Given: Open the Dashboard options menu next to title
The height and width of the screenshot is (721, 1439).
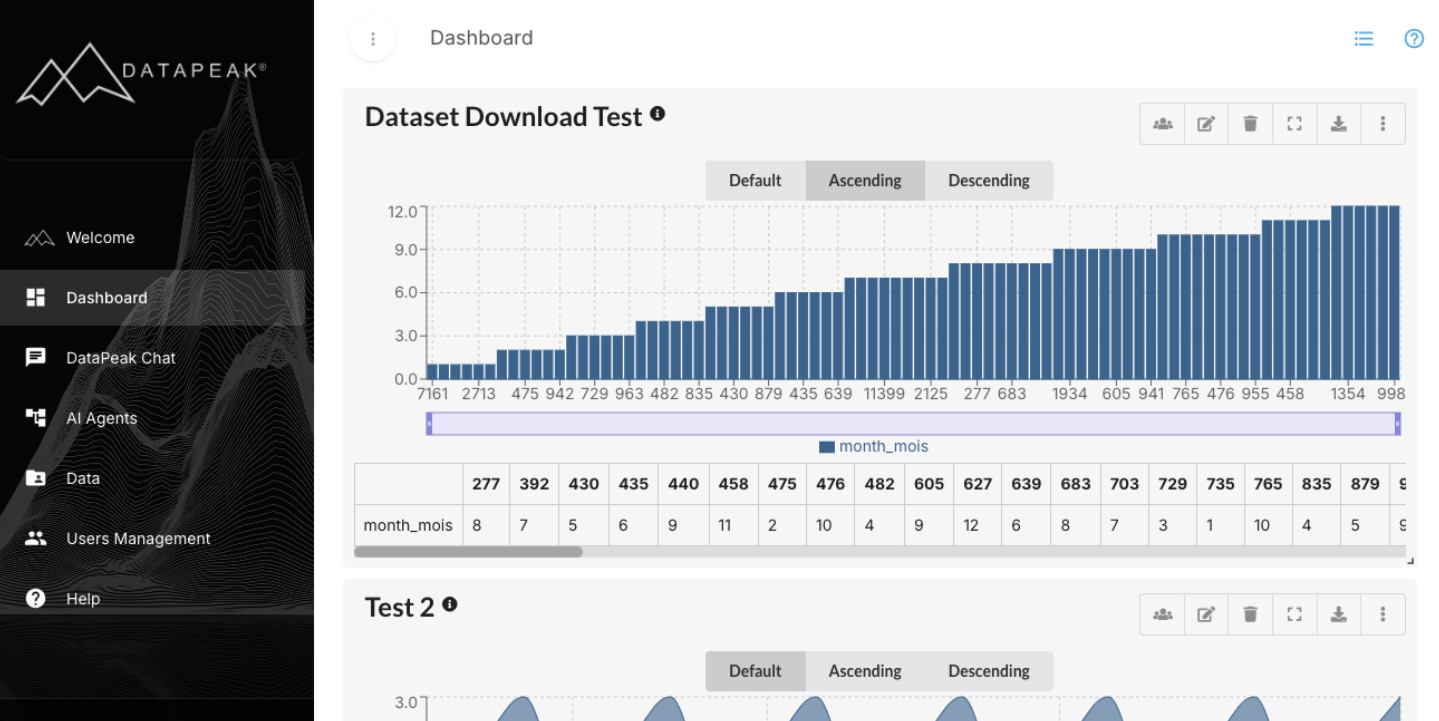Looking at the screenshot, I should pyautogui.click(x=372, y=38).
